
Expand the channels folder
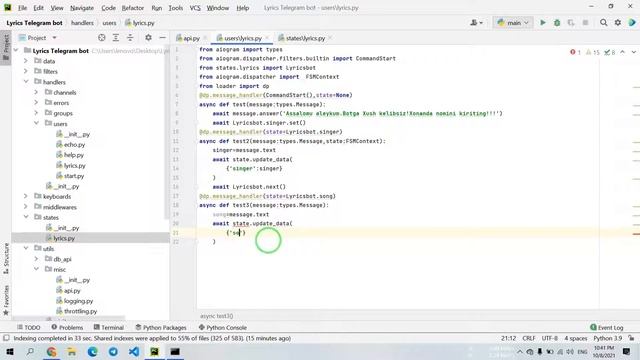(36, 92)
